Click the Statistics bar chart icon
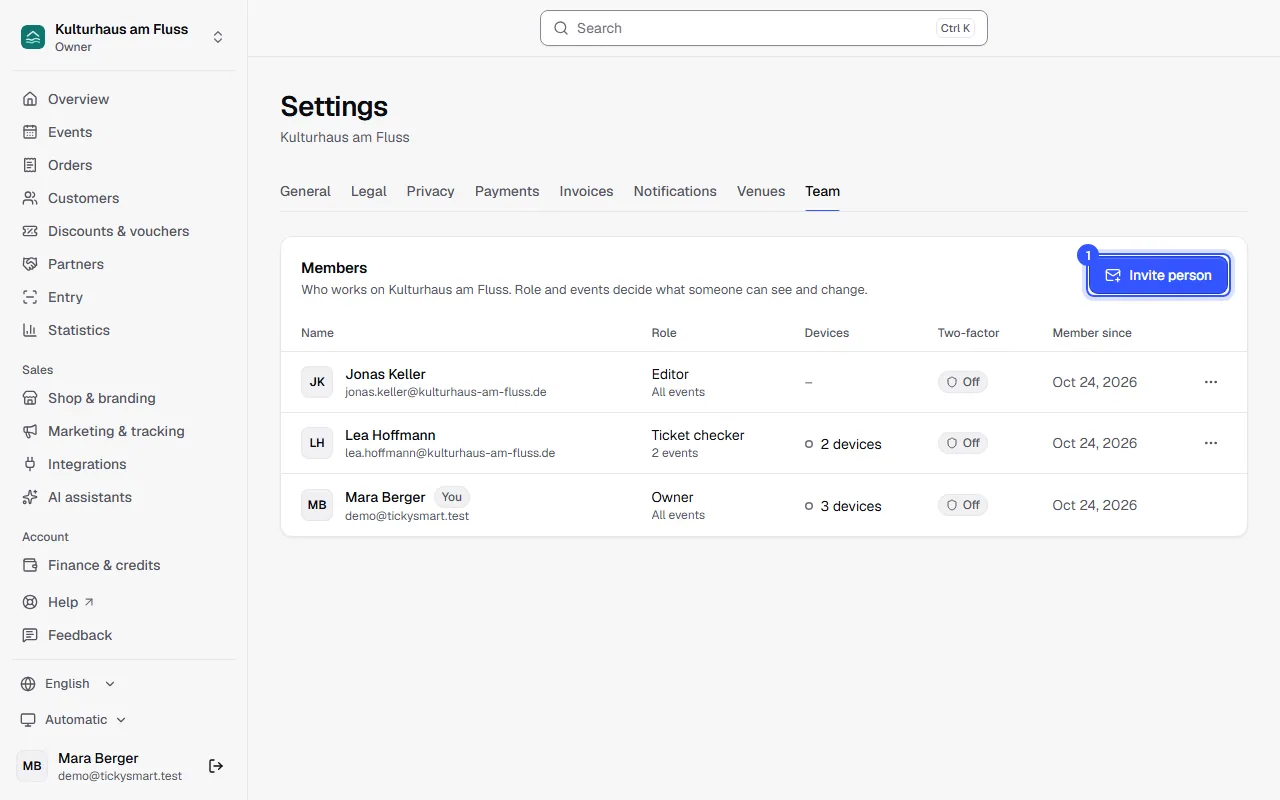 coord(30,330)
